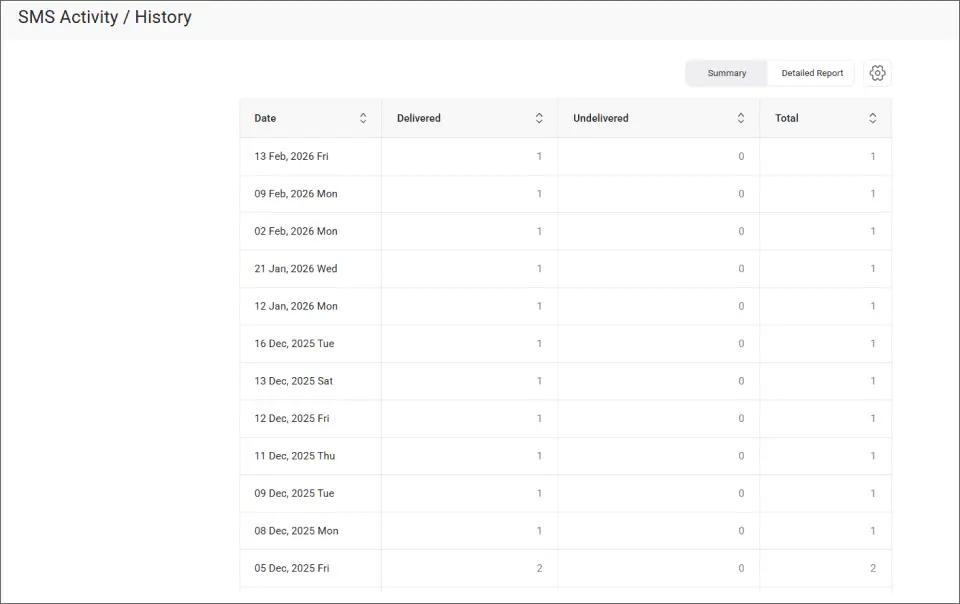Expand sorting options on the Date header
Image resolution: width=960 pixels, height=604 pixels.
(x=364, y=117)
